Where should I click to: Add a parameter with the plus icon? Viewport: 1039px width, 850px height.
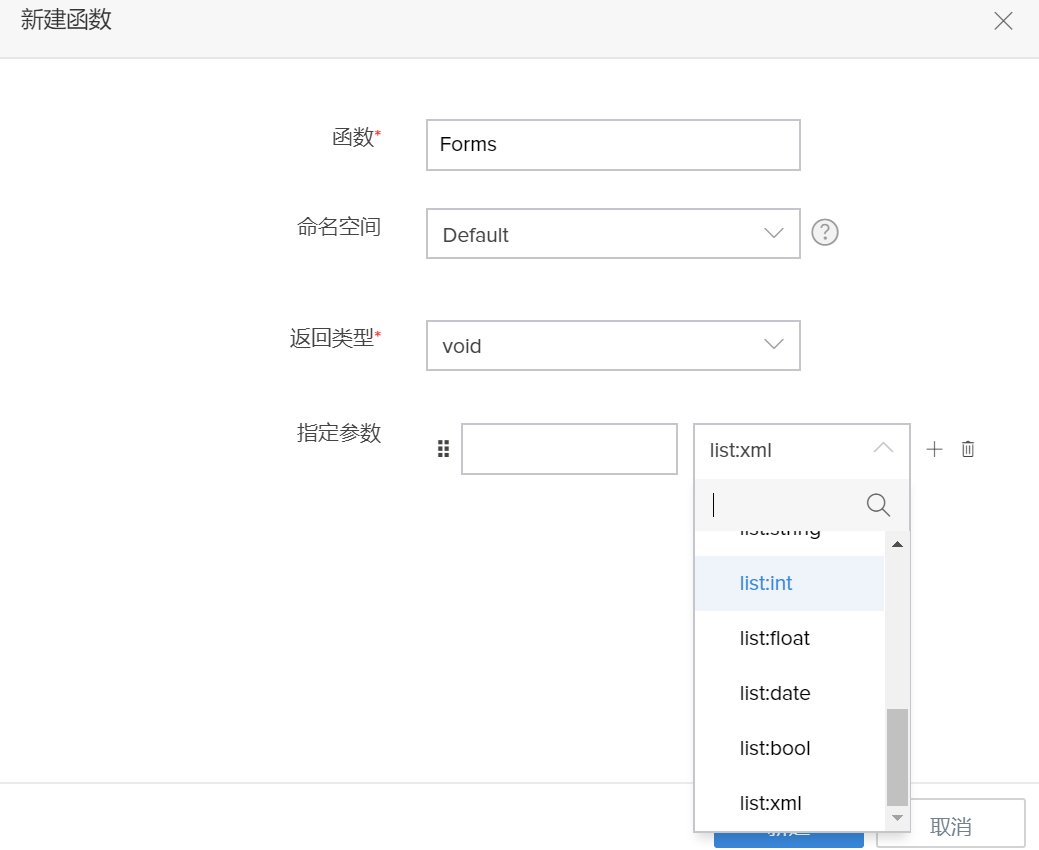click(x=934, y=449)
